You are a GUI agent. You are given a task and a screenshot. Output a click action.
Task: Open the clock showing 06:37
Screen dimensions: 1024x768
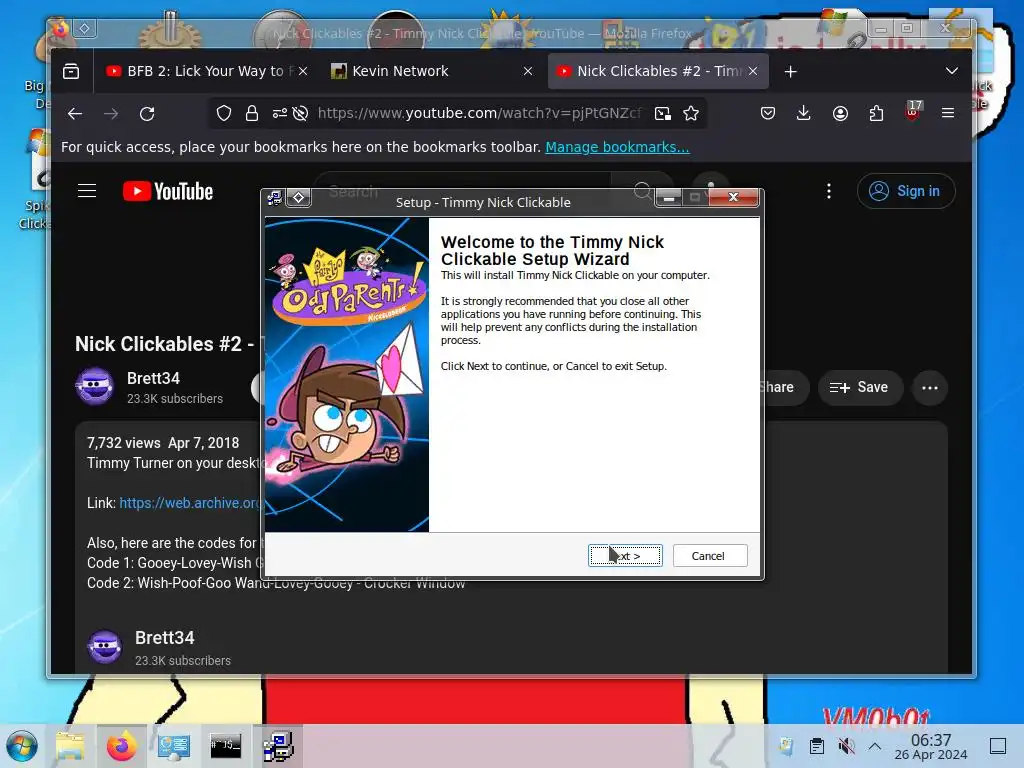pyautogui.click(x=931, y=746)
